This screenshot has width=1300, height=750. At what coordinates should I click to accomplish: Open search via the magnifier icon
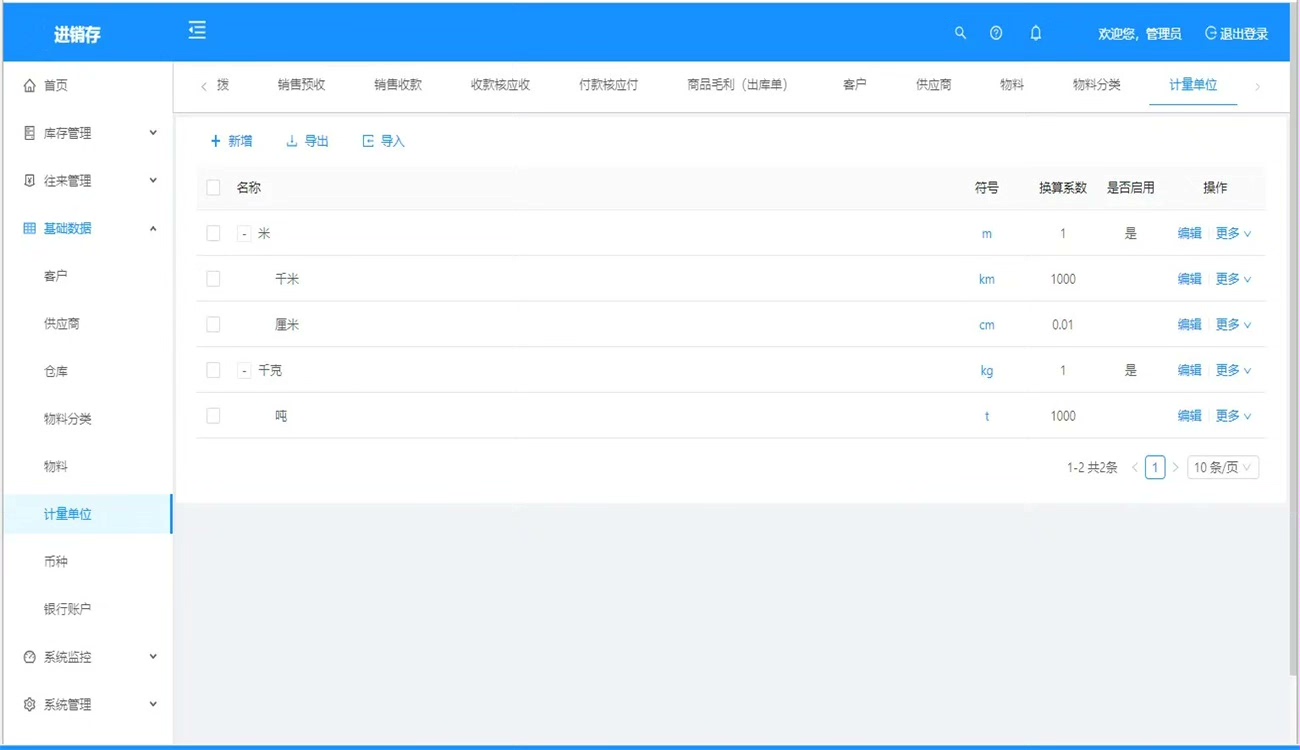click(960, 33)
